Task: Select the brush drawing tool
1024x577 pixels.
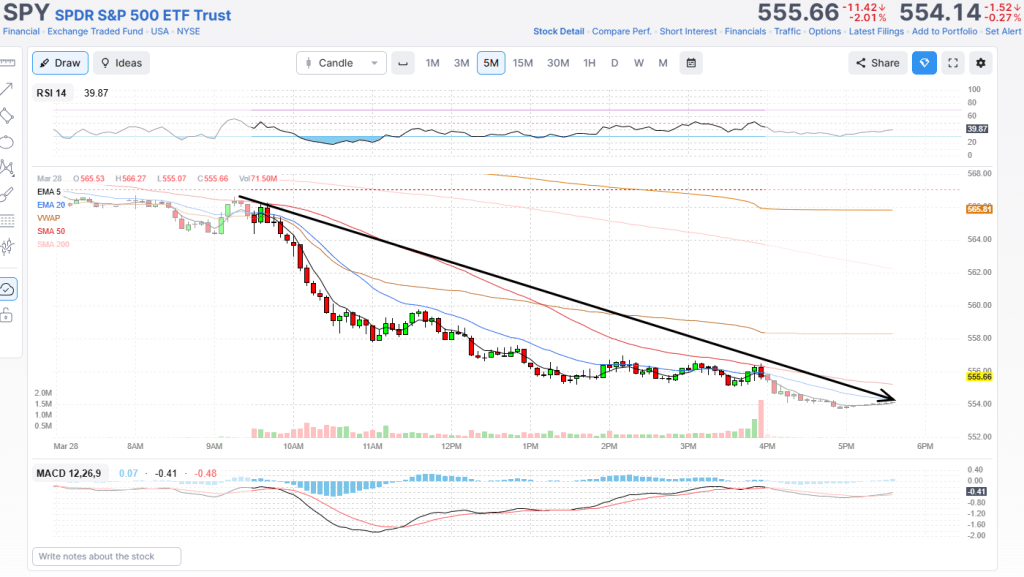Action: tap(7, 193)
